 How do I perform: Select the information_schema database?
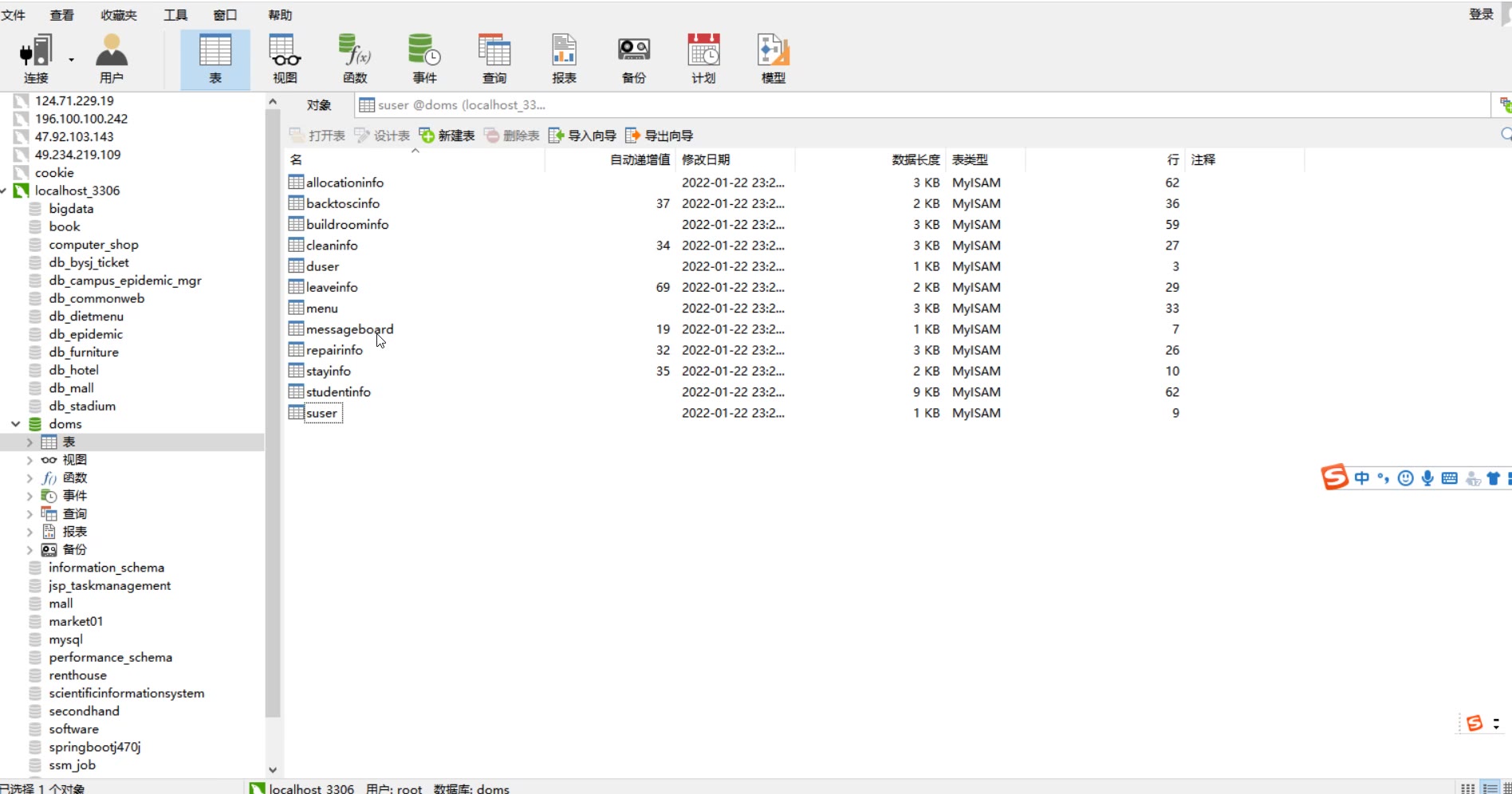click(106, 568)
